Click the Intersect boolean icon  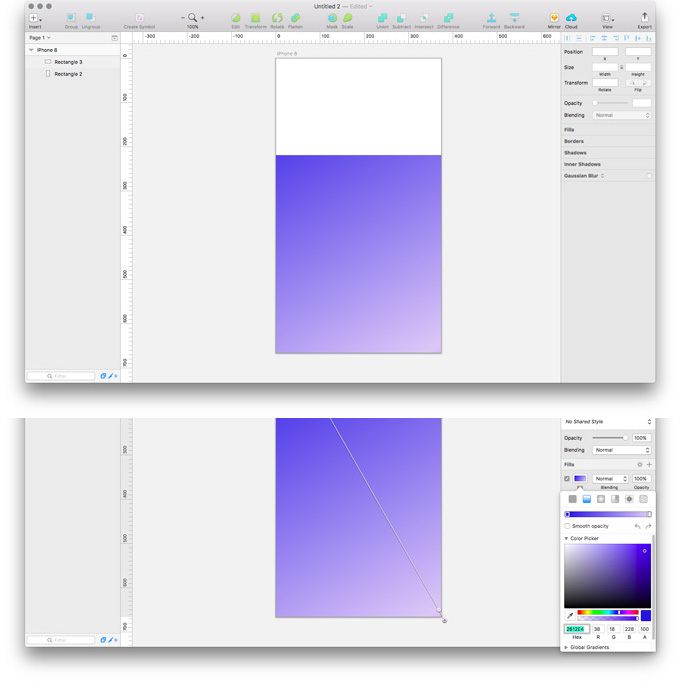[424, 18]
